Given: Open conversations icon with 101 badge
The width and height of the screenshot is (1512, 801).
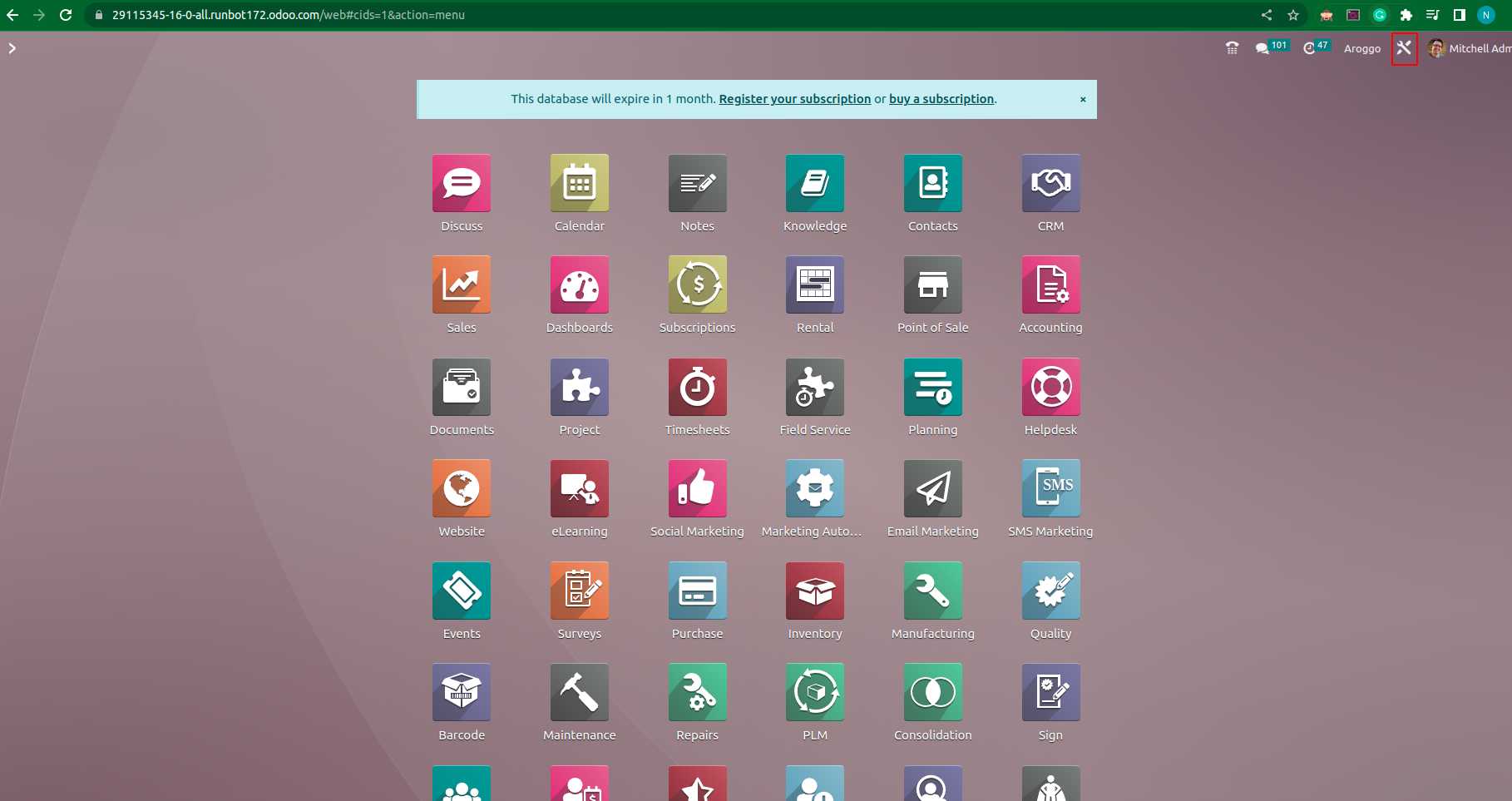Looking at the screenshot, I should 1272,47.
